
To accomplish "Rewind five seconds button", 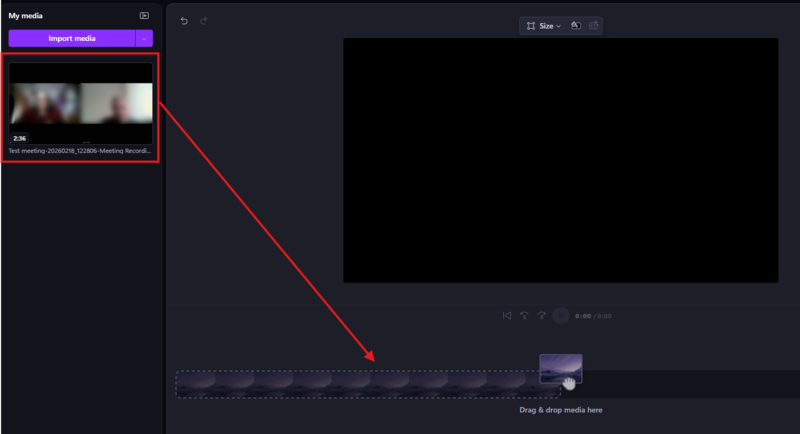I will [524, 316].
